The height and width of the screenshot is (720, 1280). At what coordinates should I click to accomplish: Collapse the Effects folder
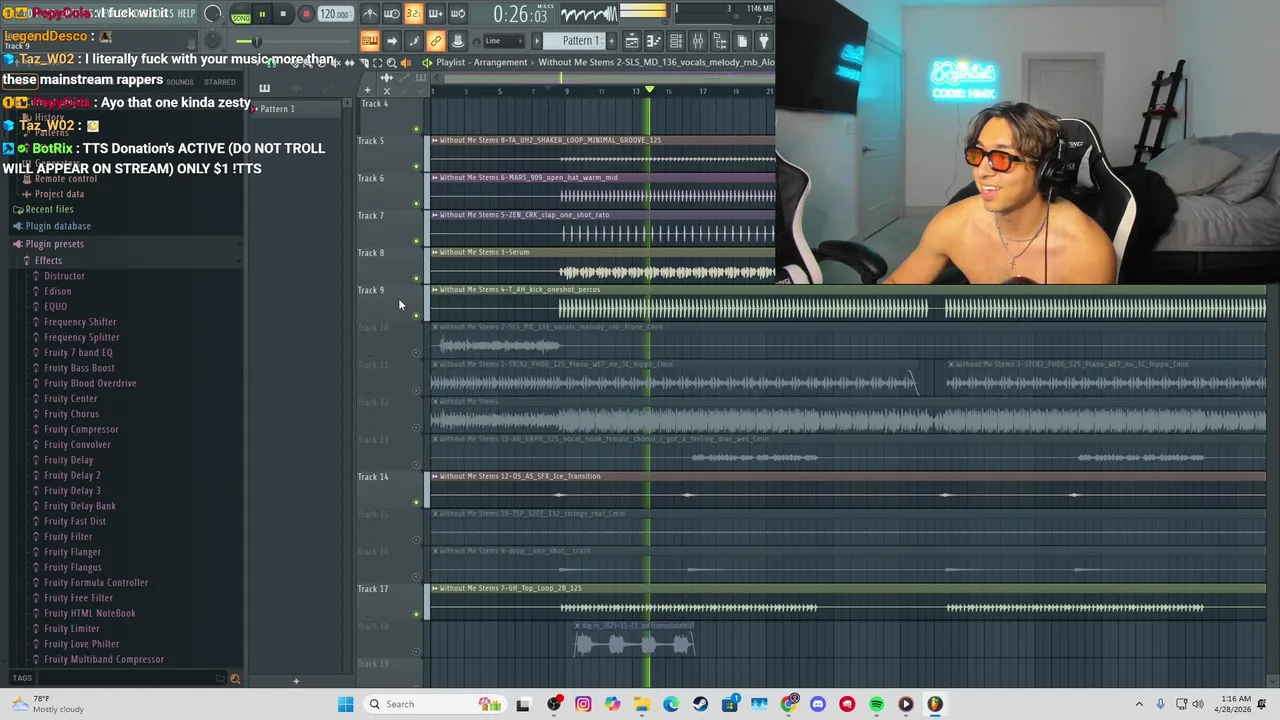click(47, 260)
